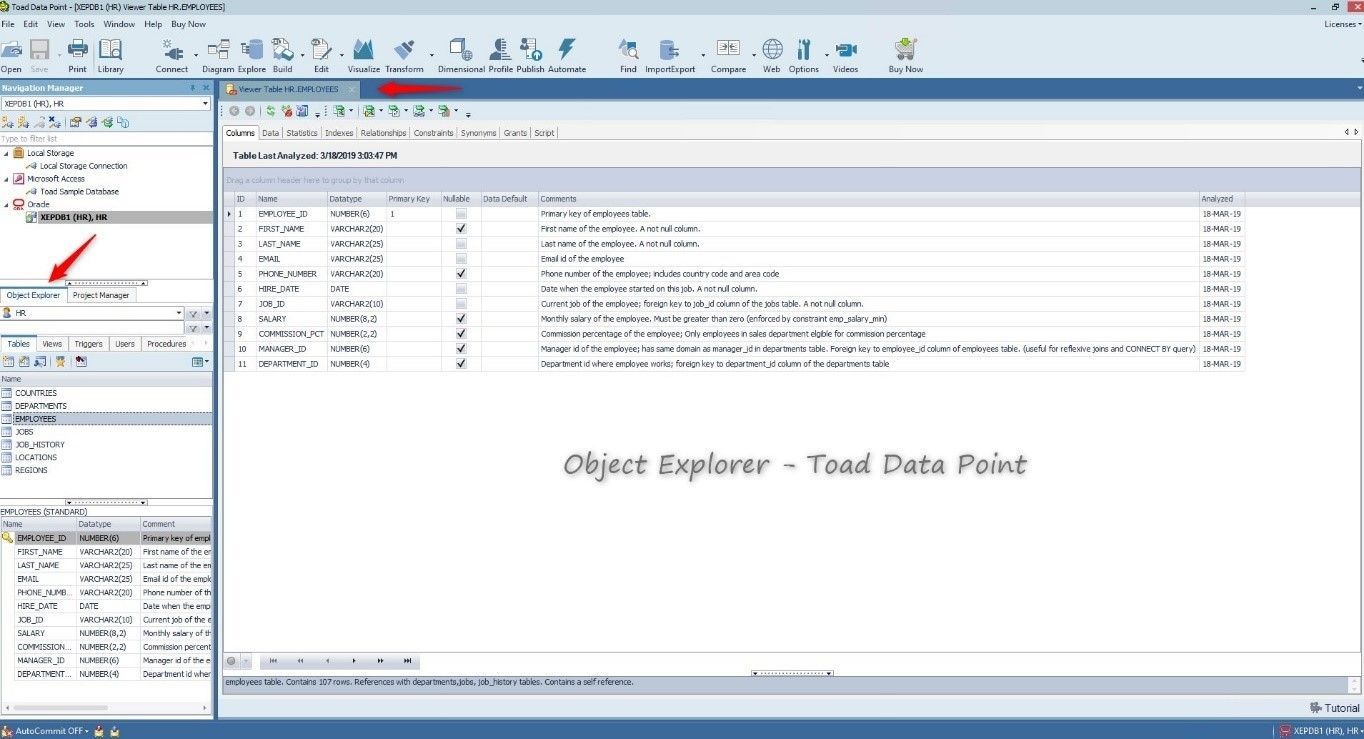Open the HR schema dropdown
The image size is (1364, 739).
[180, 313]
